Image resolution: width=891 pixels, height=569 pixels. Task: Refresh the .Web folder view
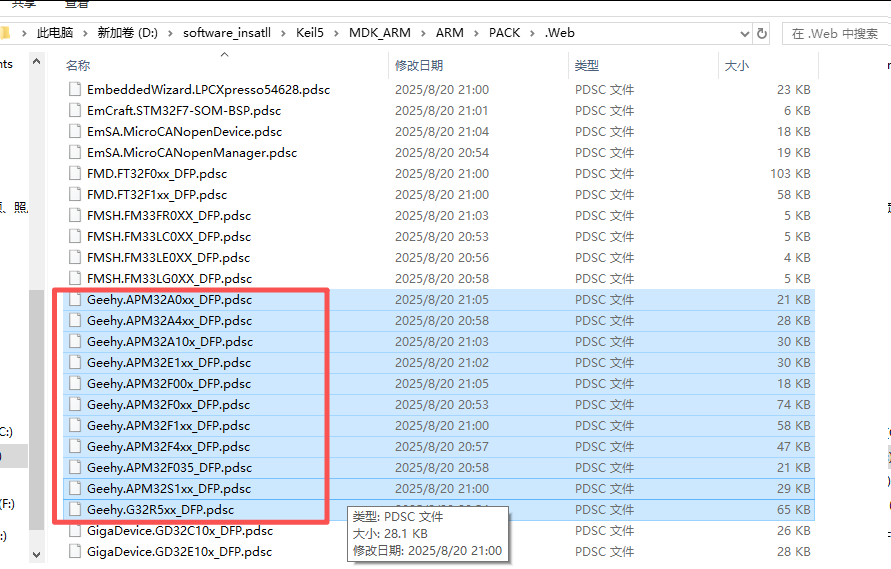pos(762,34)
